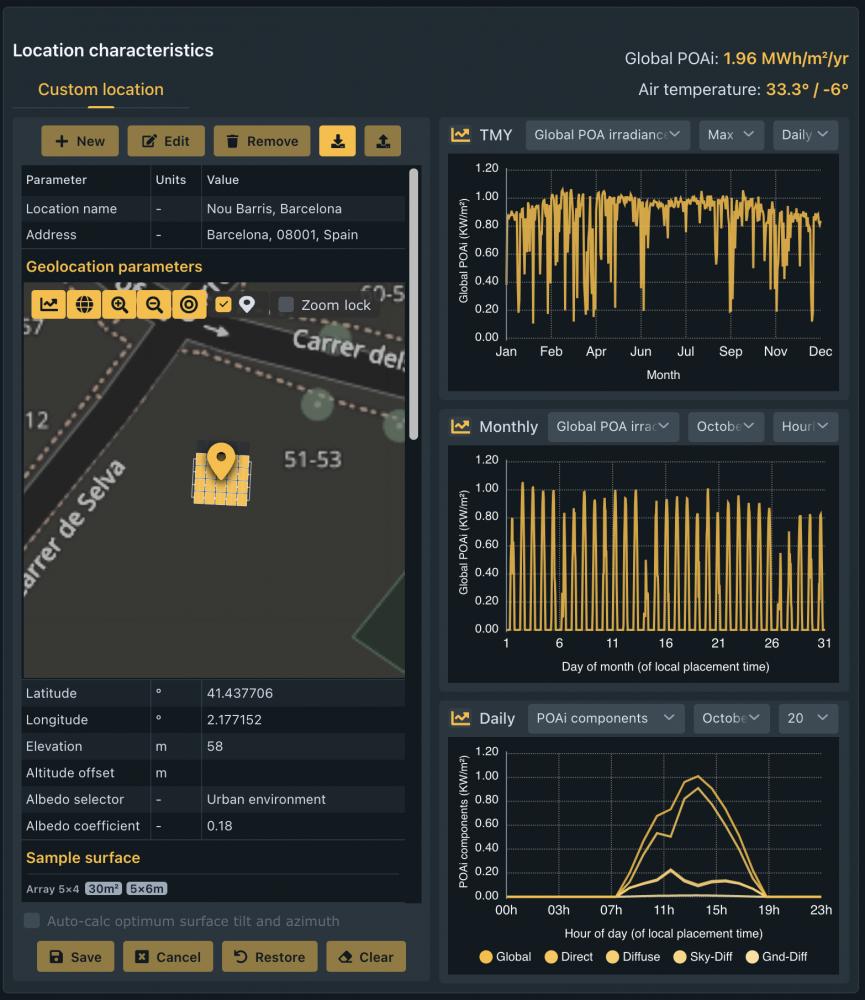
Task: Click the Value column header
Action: [x=223, y=180]
